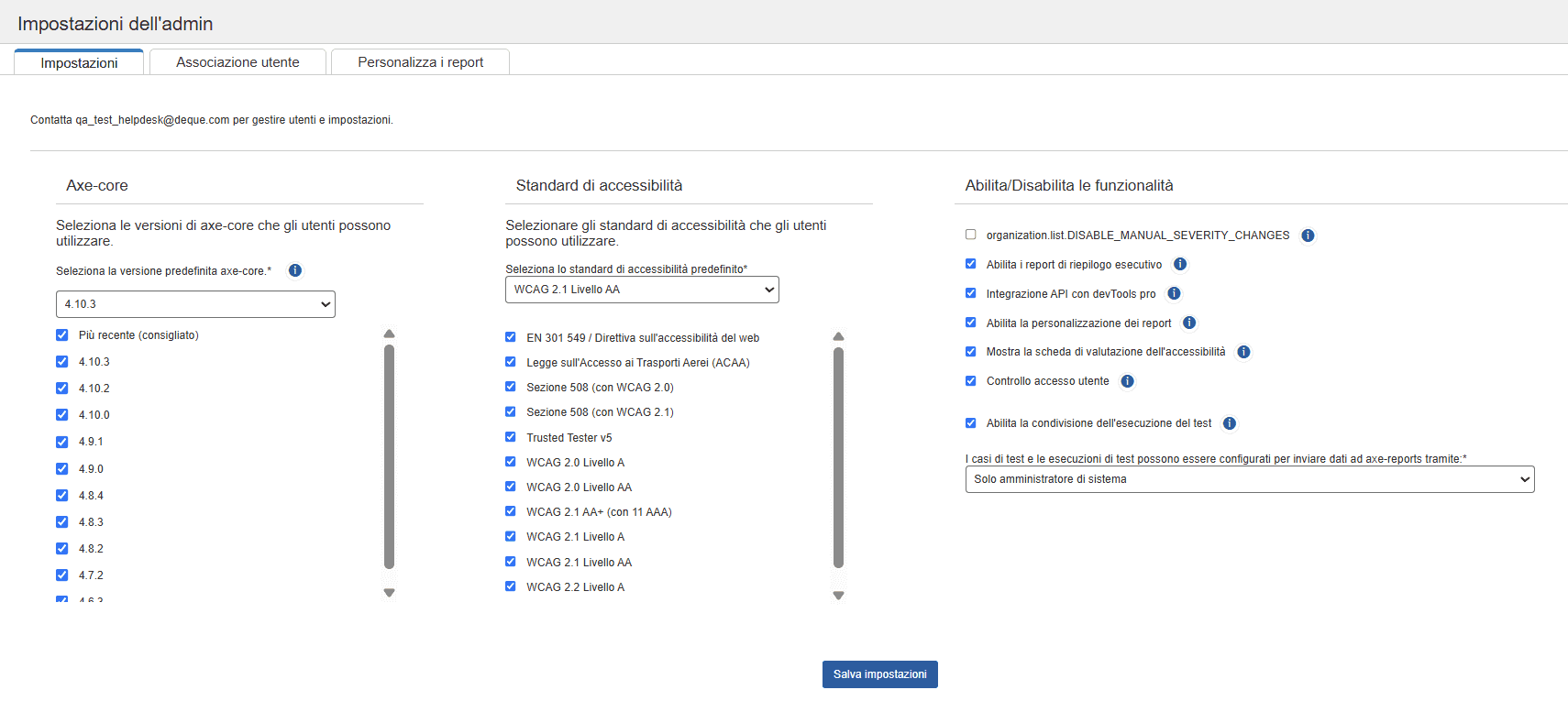Click down arrow of accessibility standards scrollbar
This screenshot has width=1568, height=701.
838,596
